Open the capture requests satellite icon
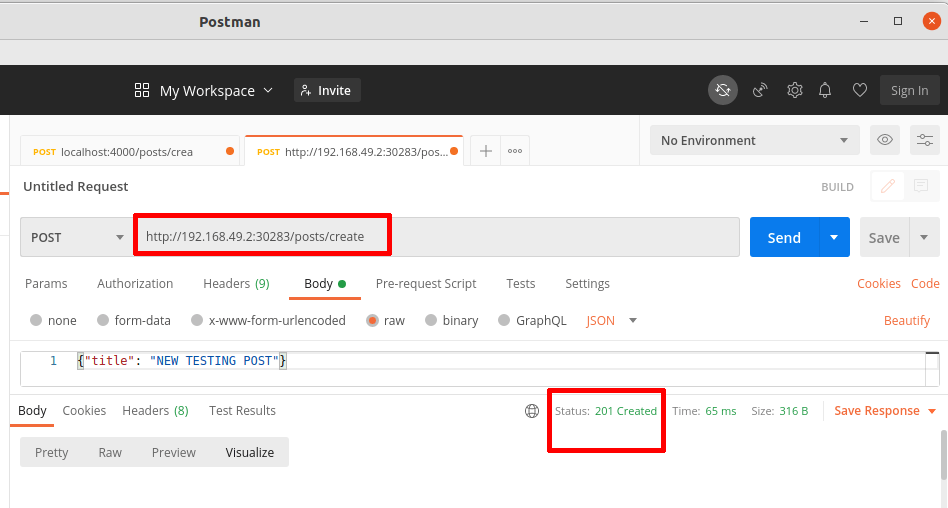 point(760,90)
